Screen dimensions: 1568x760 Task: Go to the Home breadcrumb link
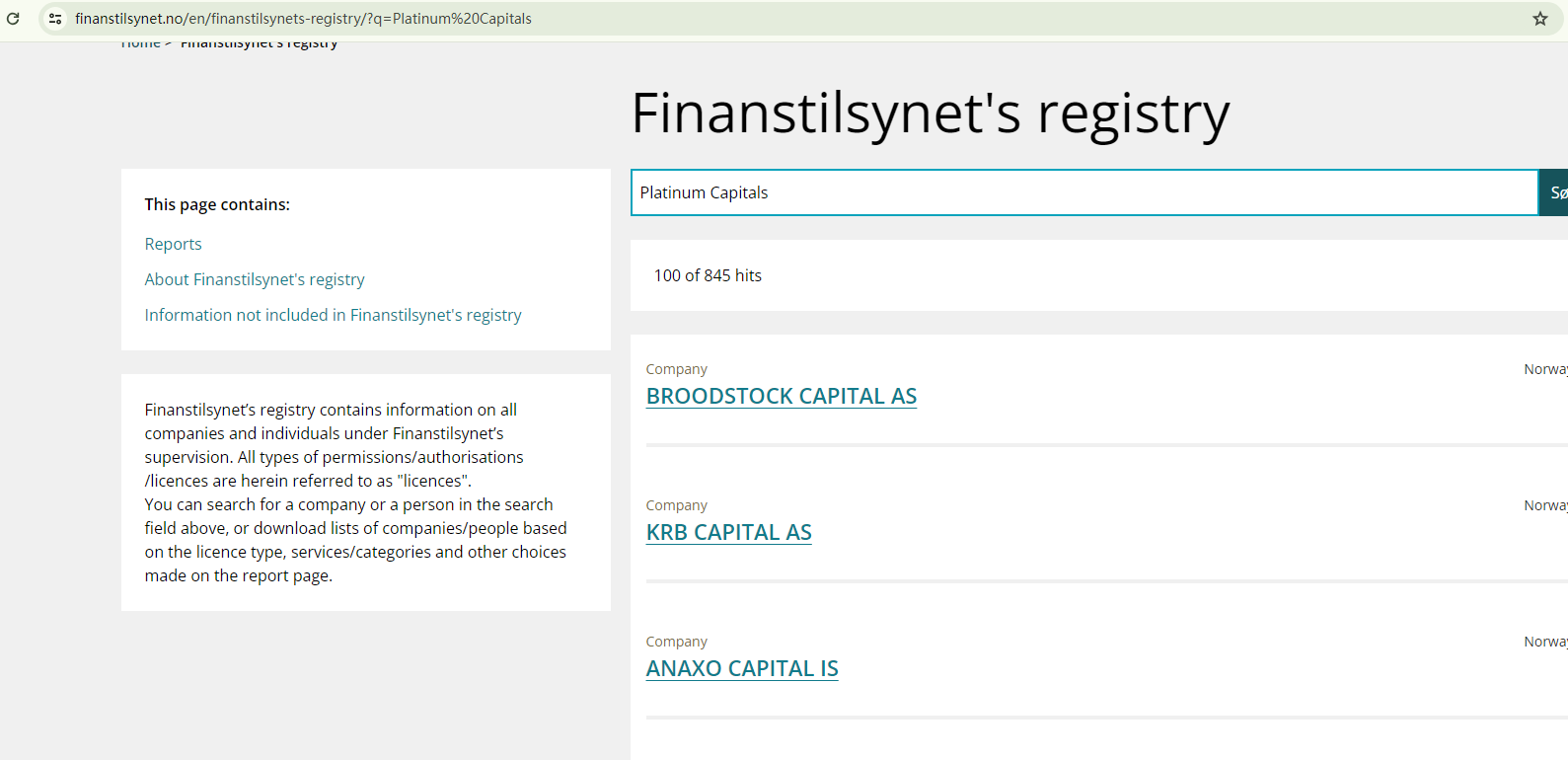[x=140, y=43]
